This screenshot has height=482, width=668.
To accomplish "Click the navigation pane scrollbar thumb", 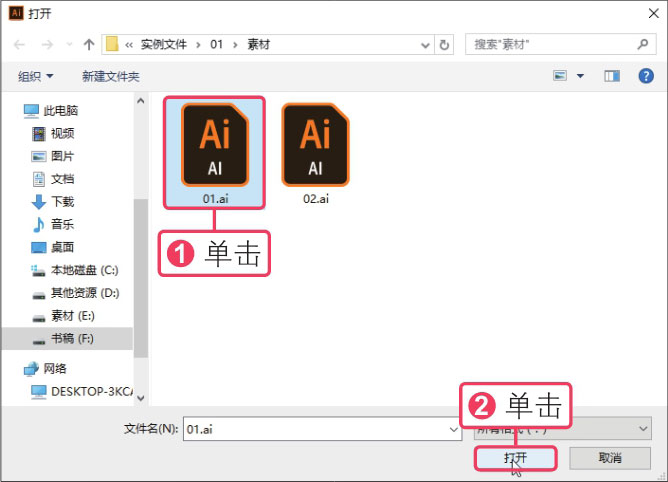I will 141,278.
